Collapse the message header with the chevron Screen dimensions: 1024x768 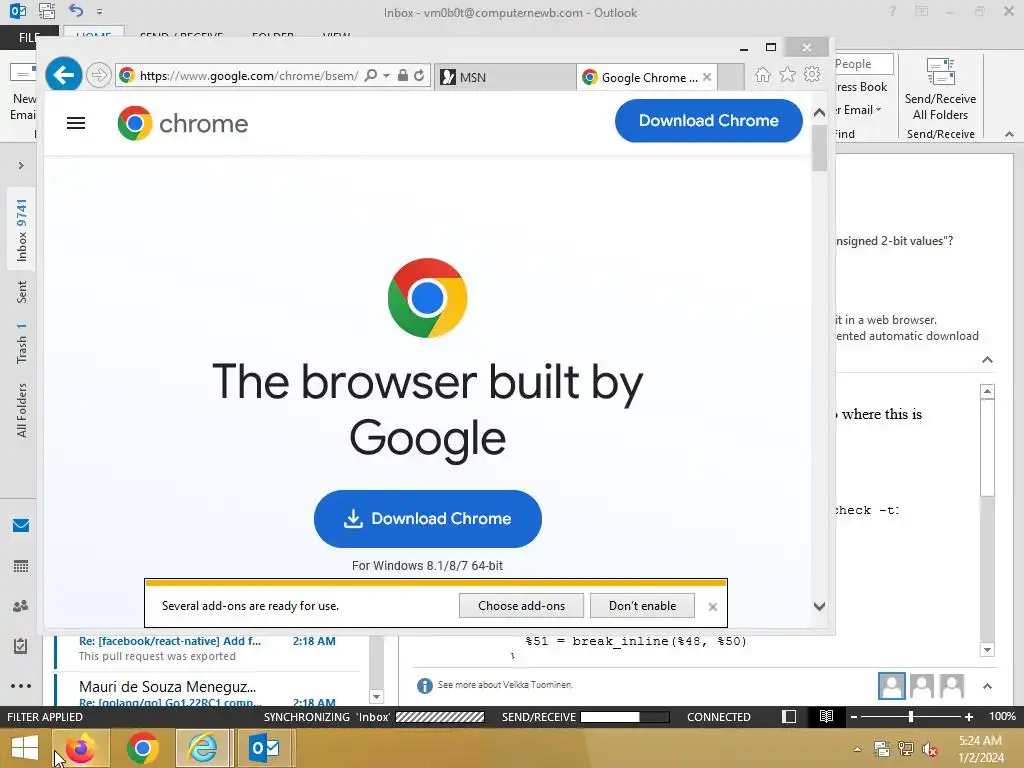tap(987, 360)
